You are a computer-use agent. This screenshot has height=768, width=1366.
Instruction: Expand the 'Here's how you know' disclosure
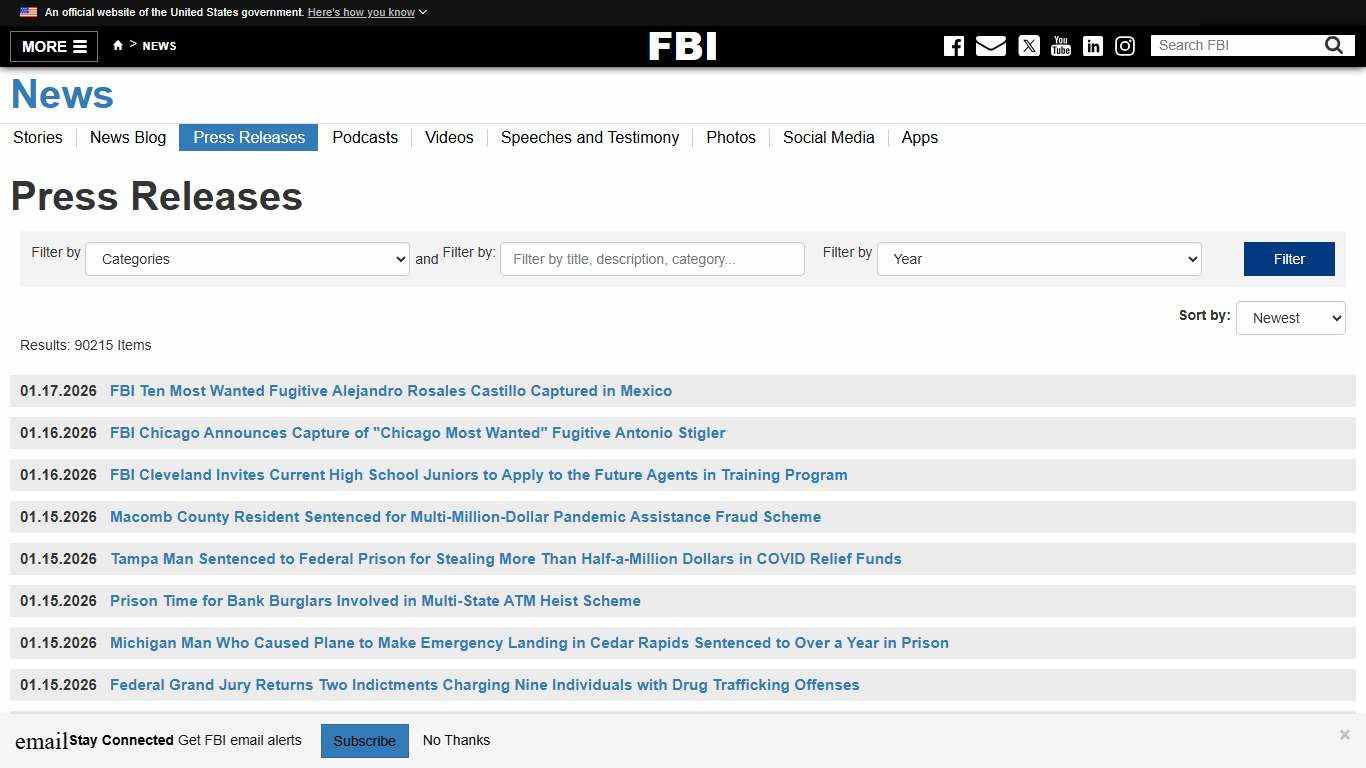366,12
